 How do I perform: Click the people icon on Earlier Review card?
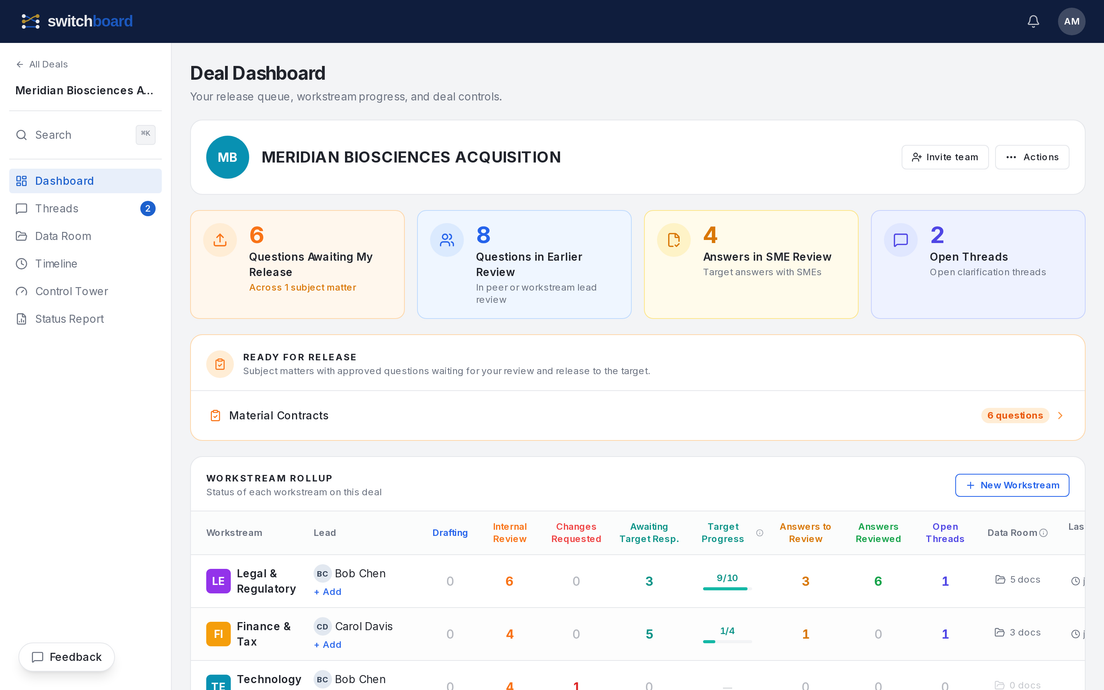pos(447,240)
